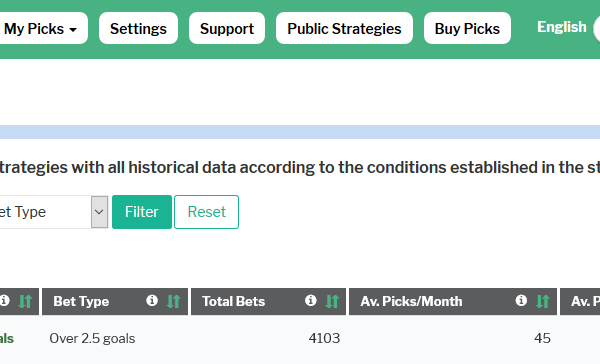
Task: Open the Buy Picks page
Action: tap(467, 28)
